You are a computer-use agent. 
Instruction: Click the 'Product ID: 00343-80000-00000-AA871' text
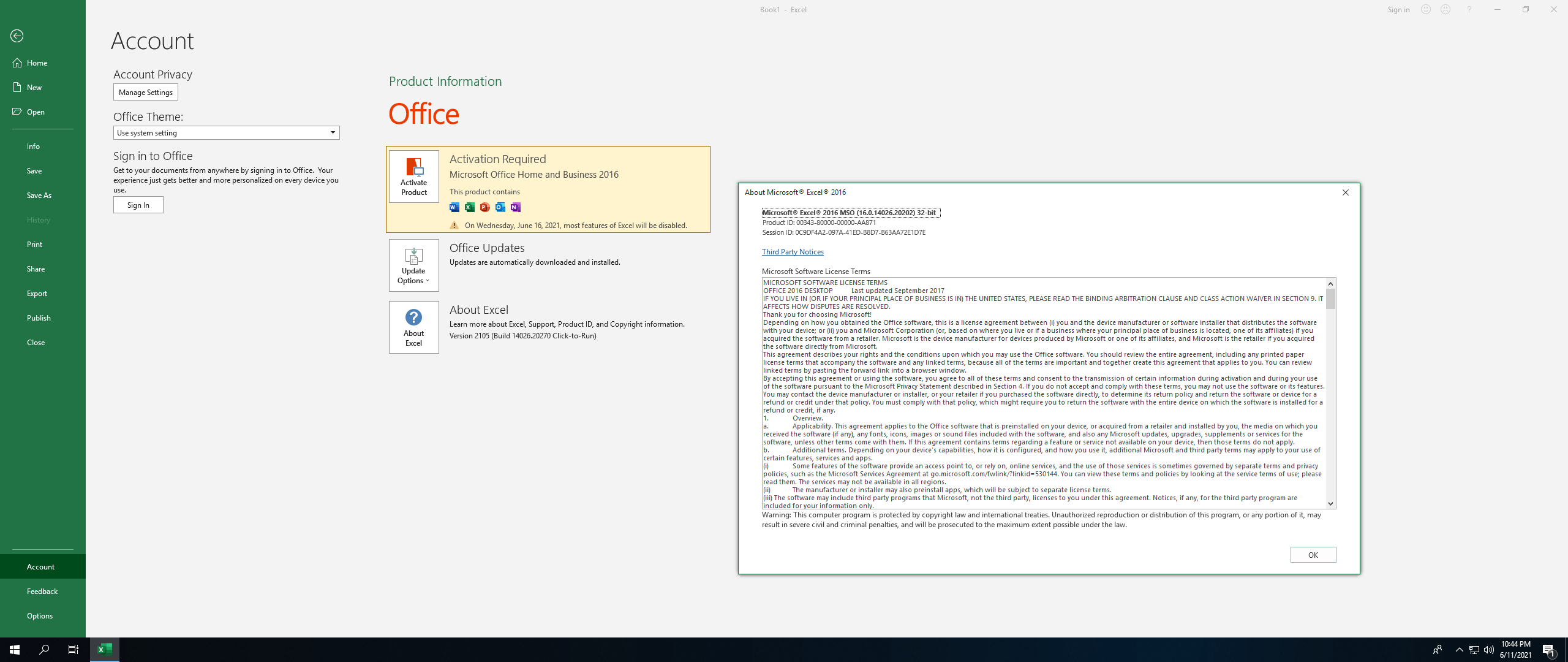tap(819, 223)
